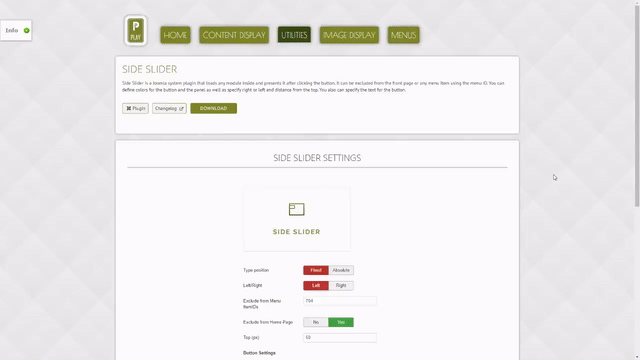This screenshot has width=640, height=360.
Task: Click the Top (px) input field
Action: 340,338
